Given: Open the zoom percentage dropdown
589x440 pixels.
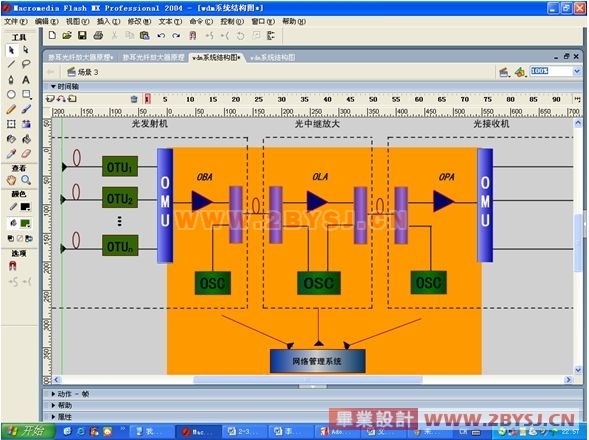Looking at the screenshot, I should (577, 71).
